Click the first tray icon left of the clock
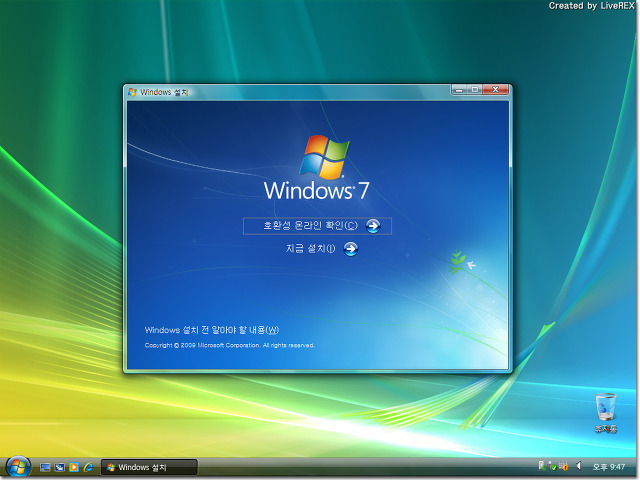The image size is (640, 480). (542, 466)
